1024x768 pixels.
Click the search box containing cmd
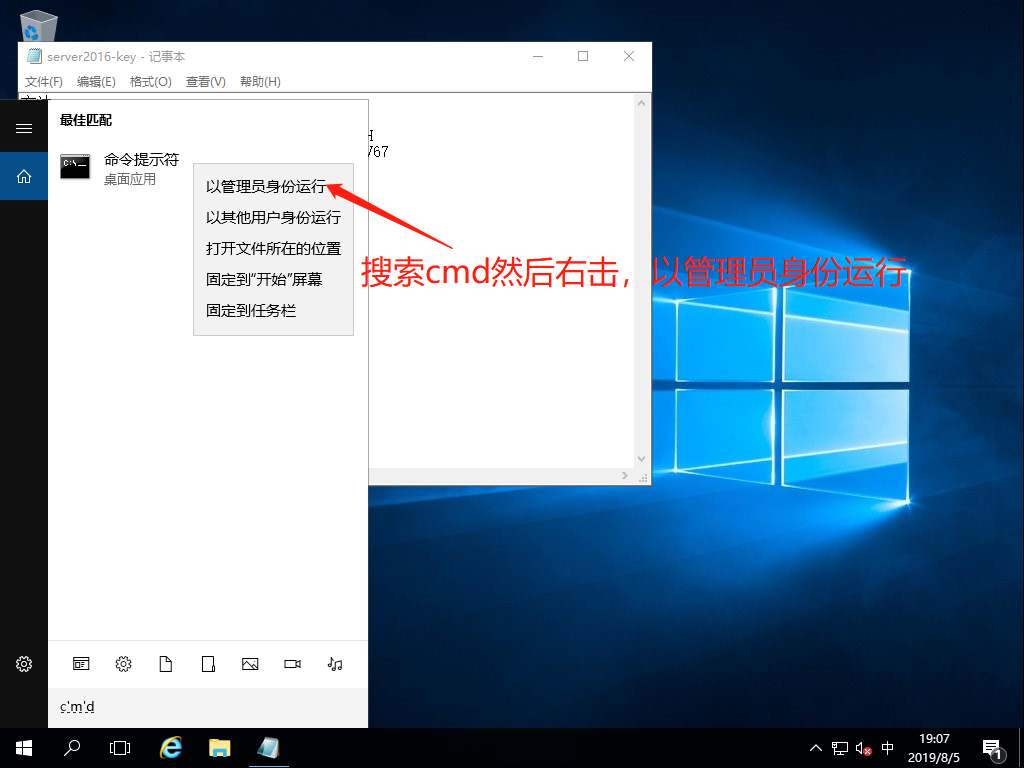[x=208, y=707]
